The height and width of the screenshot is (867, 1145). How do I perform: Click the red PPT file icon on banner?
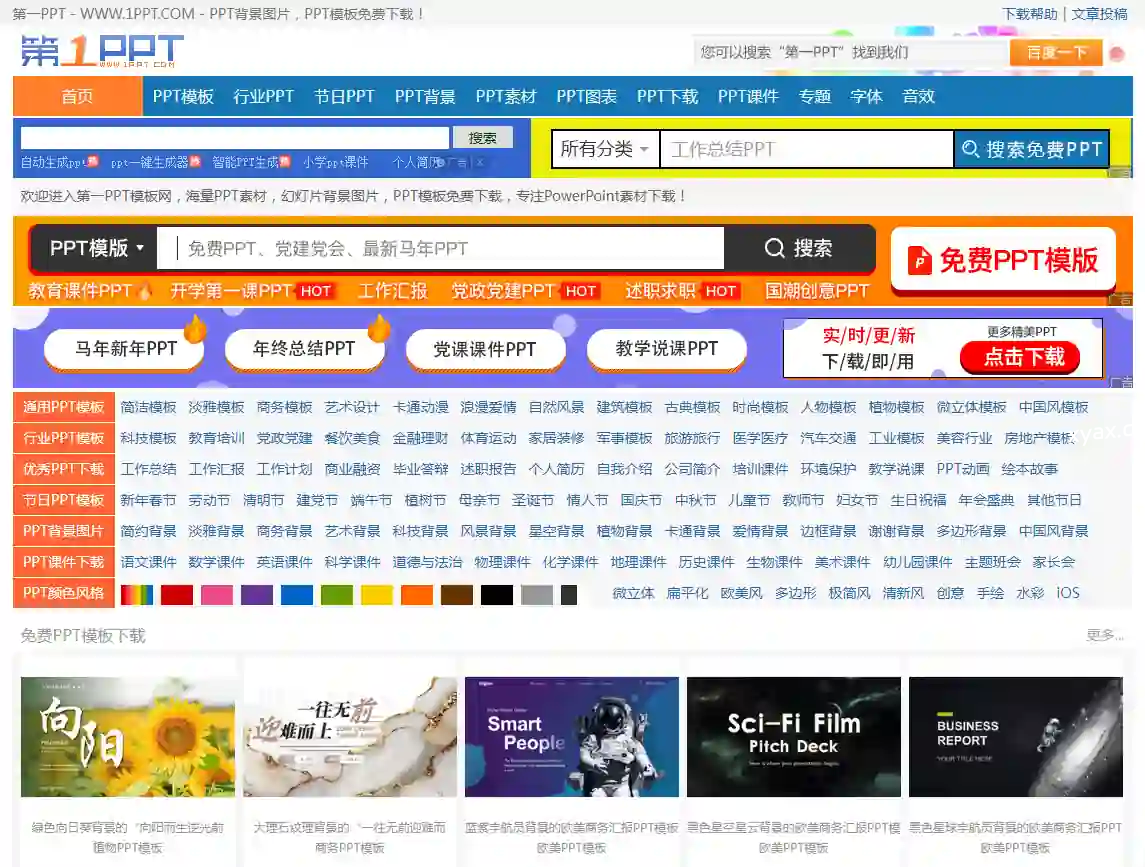coord(919,261)
